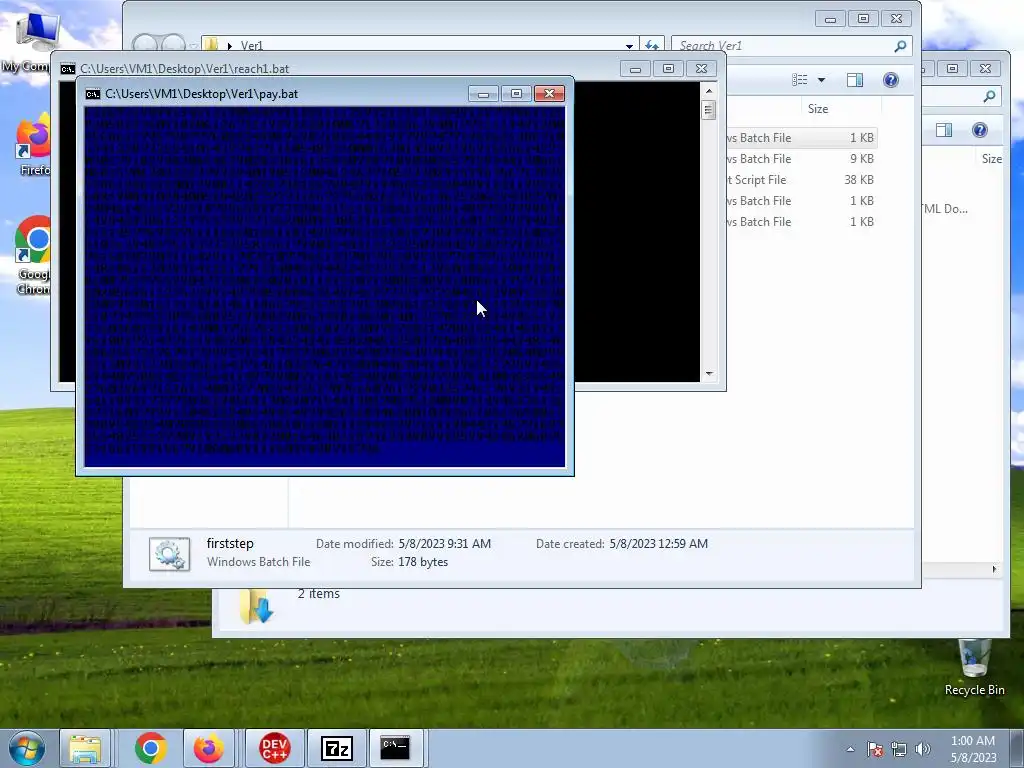Maximize the reach1.bat console window
This screenshot has height=768, width=1024.
coord(668,69)
